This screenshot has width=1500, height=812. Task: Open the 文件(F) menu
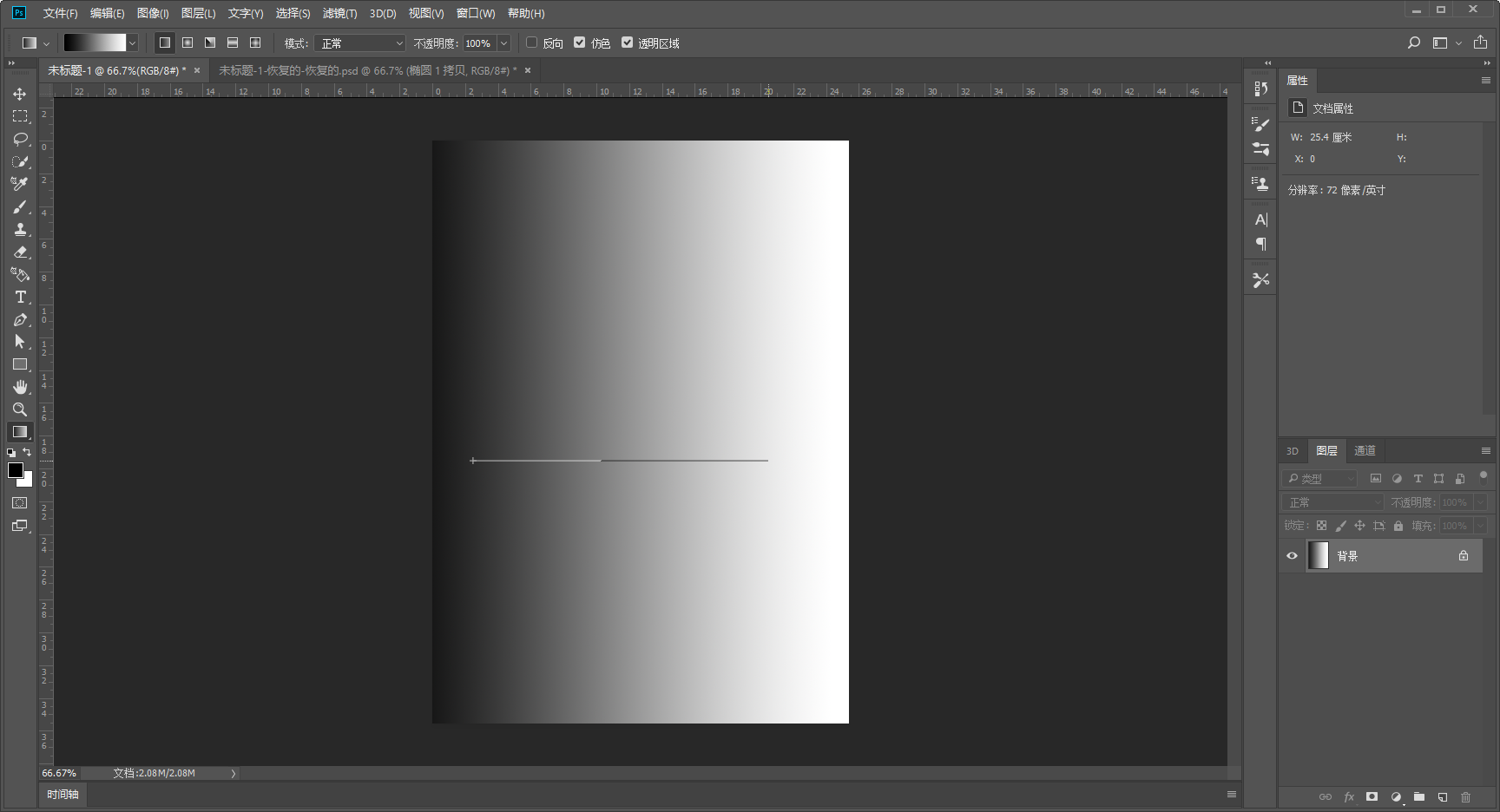61,13
